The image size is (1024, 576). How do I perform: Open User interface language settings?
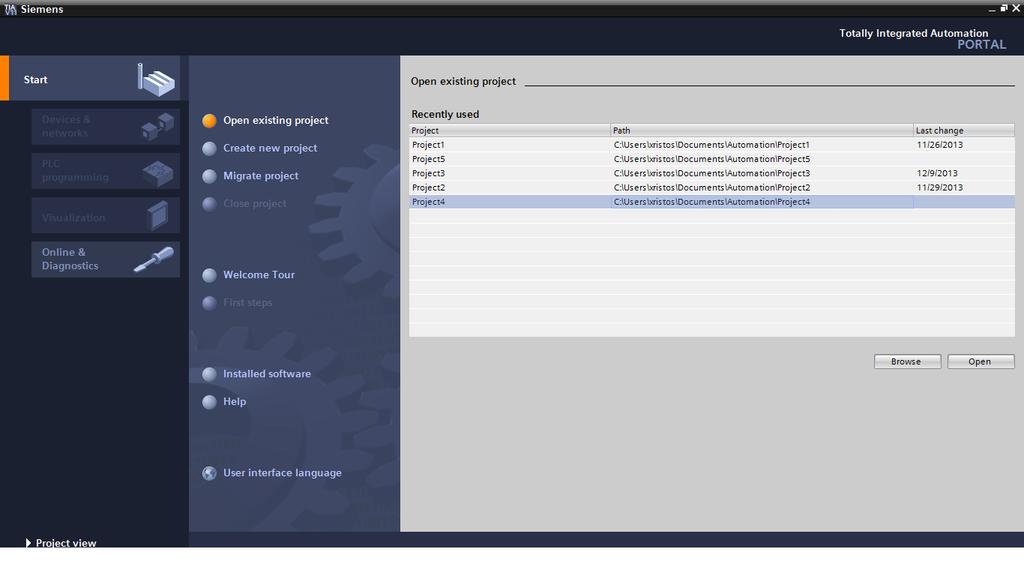pyautogui.click(x=282, y=473)
